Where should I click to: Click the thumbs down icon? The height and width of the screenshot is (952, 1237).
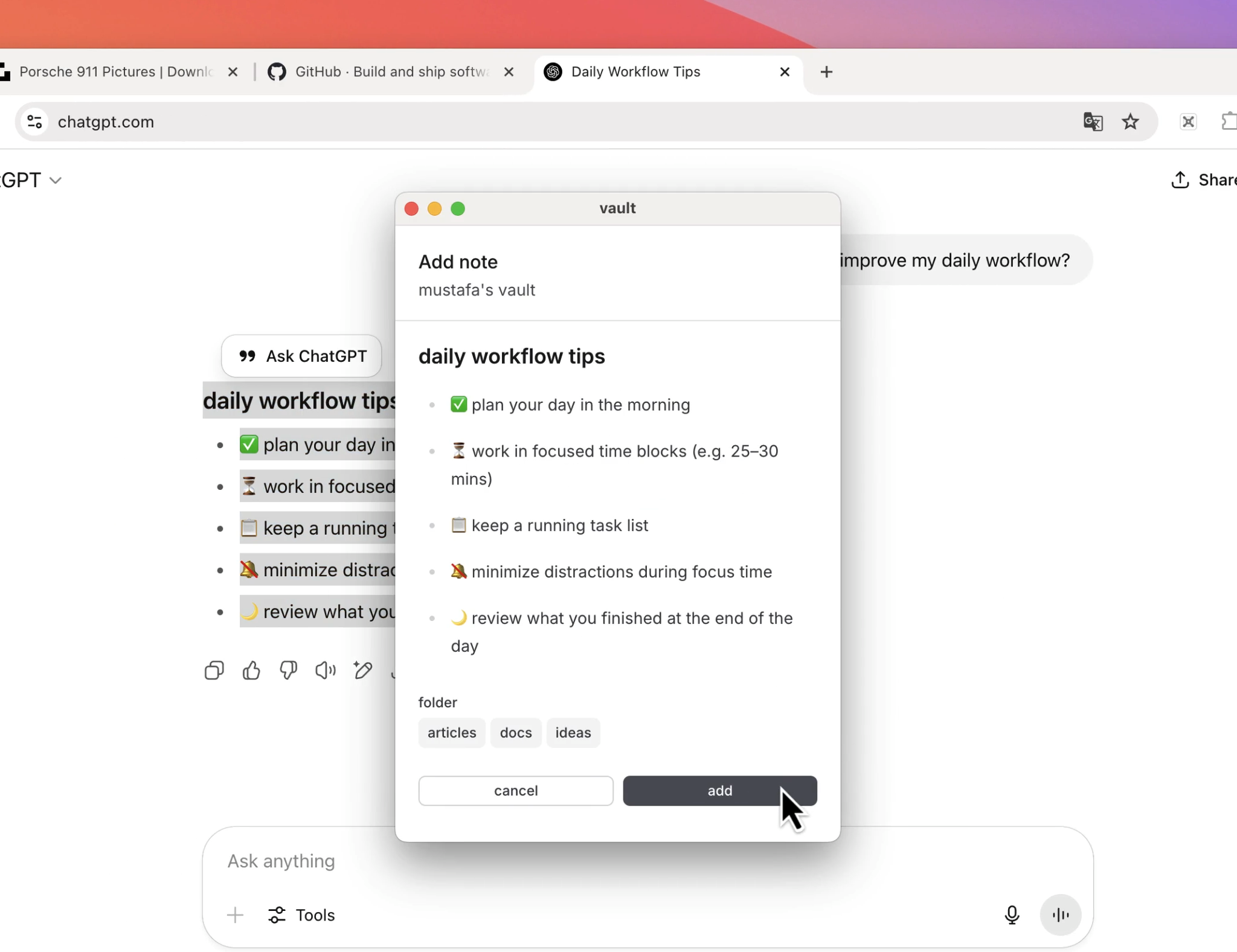click(288, 671)
